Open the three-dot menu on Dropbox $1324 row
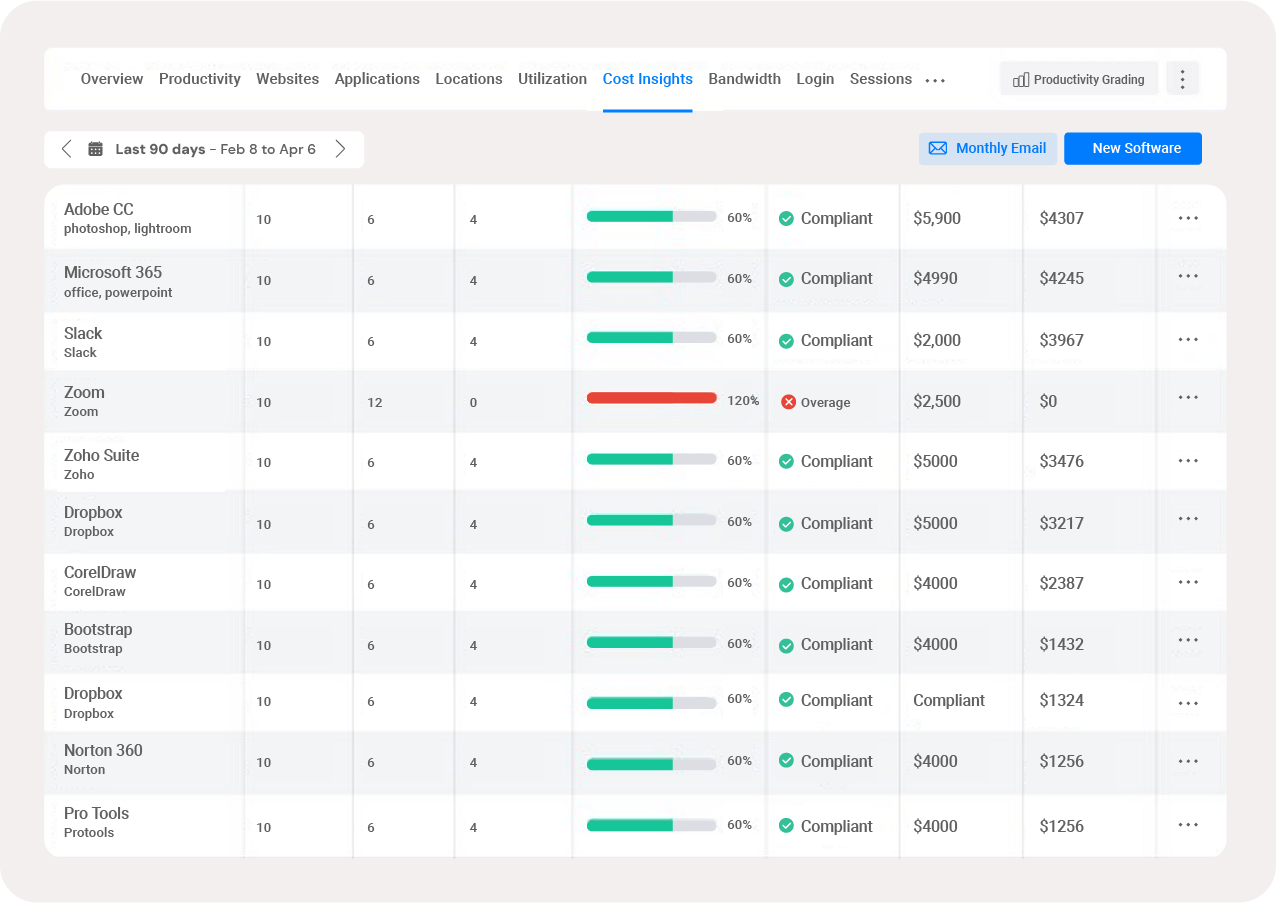Image resolution: width=1278 pixels, height=903 pixels. pyautogui.click(x=1188, y=703)
